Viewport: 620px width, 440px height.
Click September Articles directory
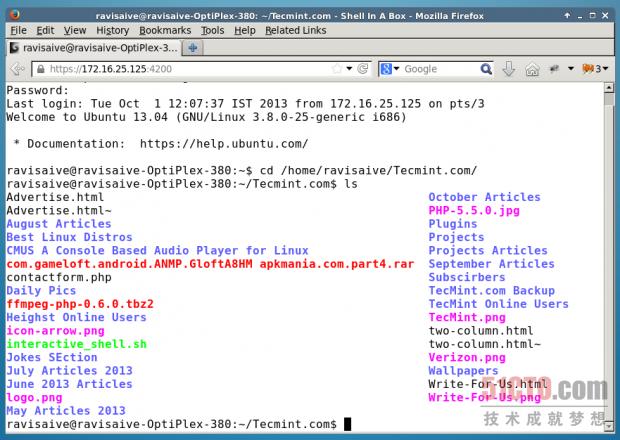tap(491, 264)
